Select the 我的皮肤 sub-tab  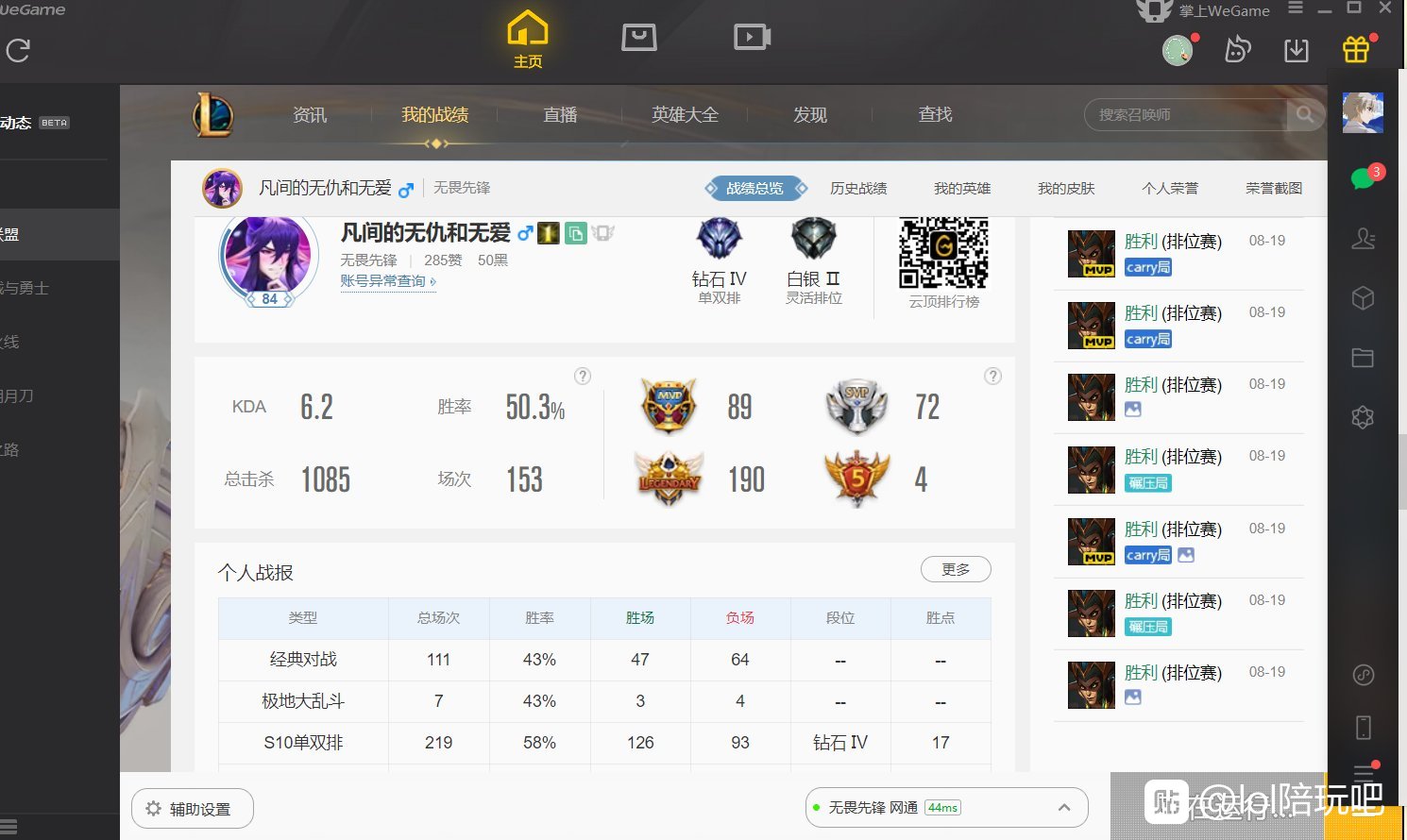[x=1066, y=188]
